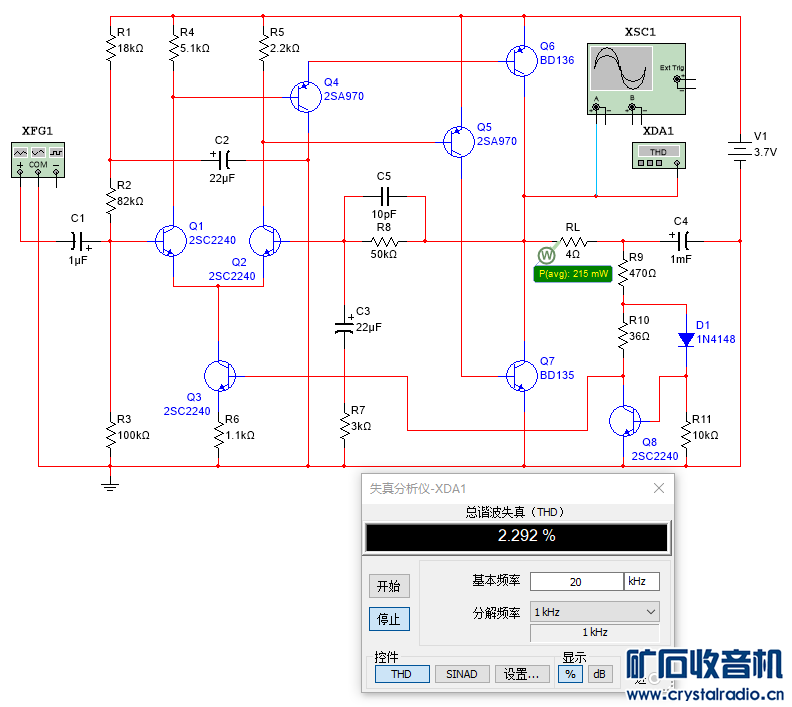Select the Q7 BD135 power transistor
Screen dimensions: 792x707
coord(522,376)
